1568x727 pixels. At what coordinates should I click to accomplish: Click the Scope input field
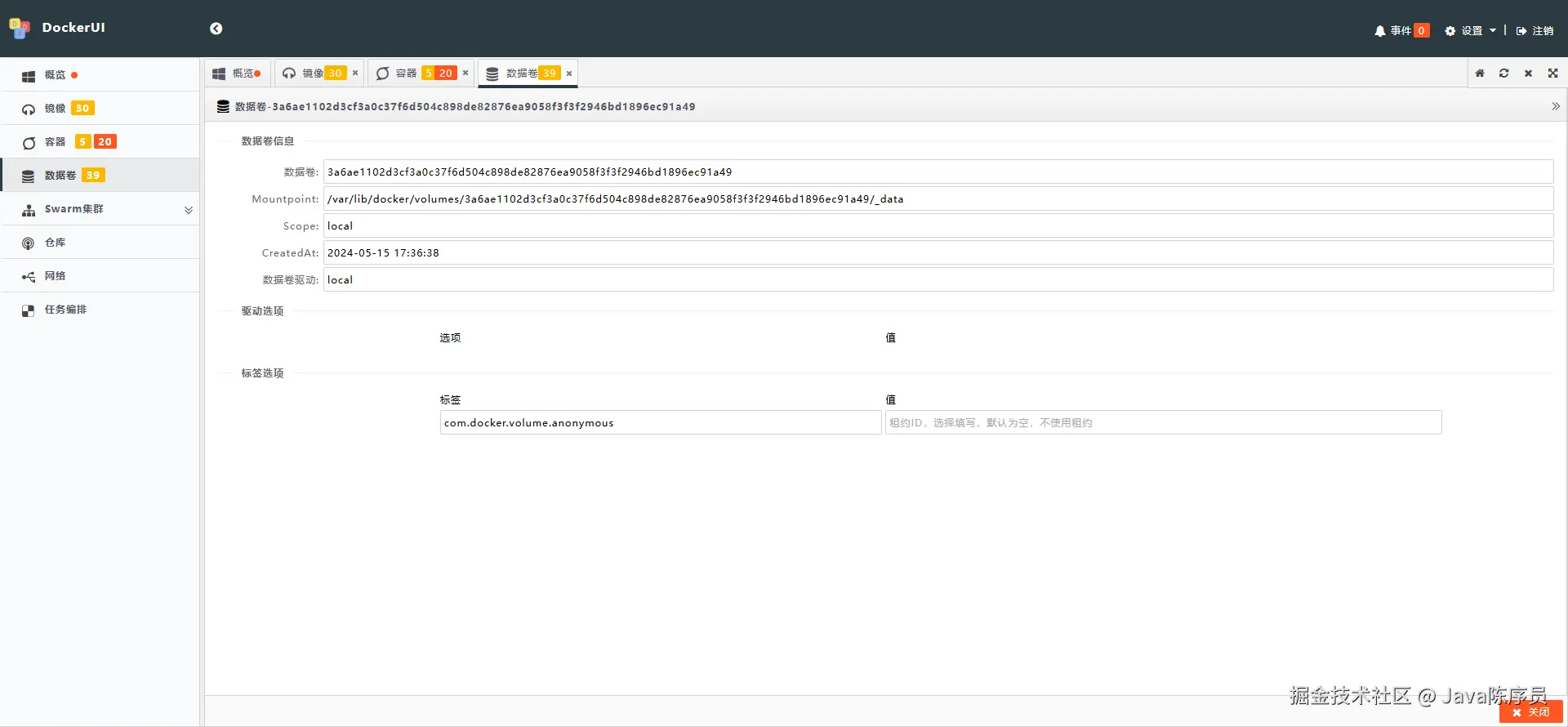coord(938,226)
